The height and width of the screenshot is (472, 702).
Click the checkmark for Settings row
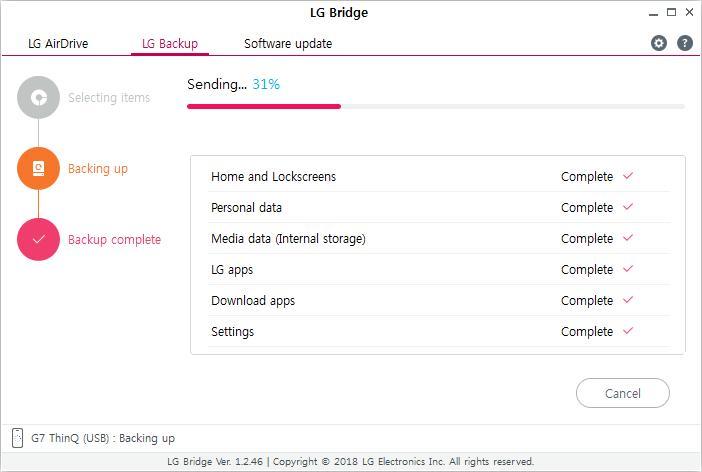tap(628, 330)
